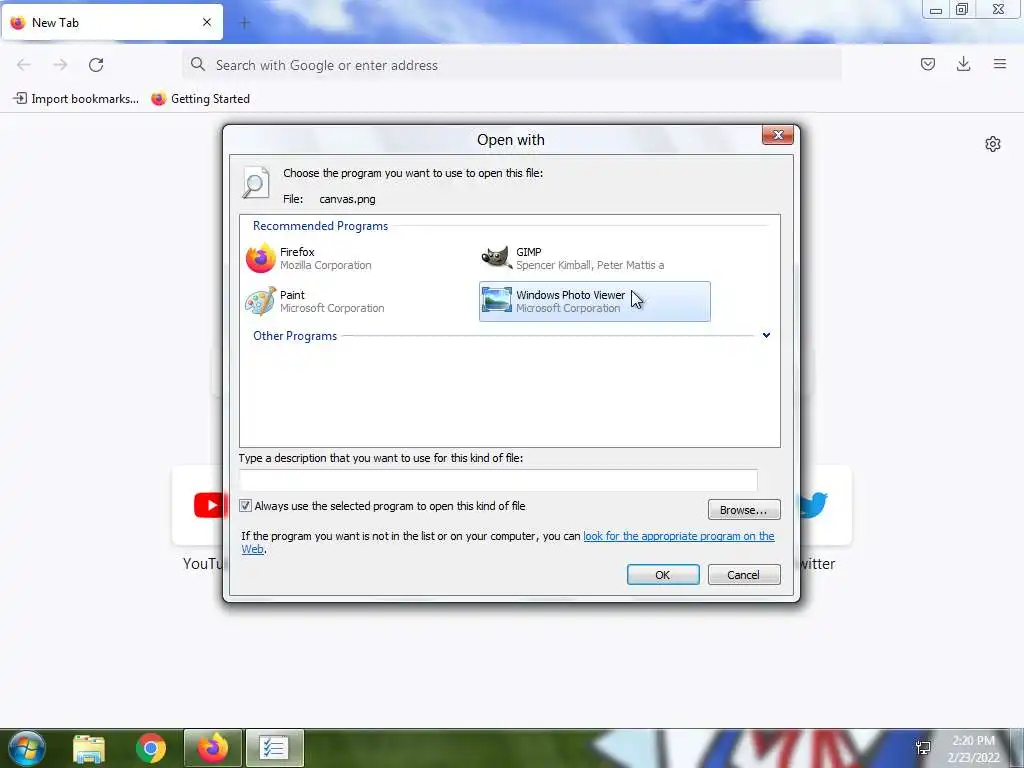Click Import bookmarks... in bookmarks toolbar
Image resolution: width=1024 pixels, height=768 pixels.
(x=76, y=99)
